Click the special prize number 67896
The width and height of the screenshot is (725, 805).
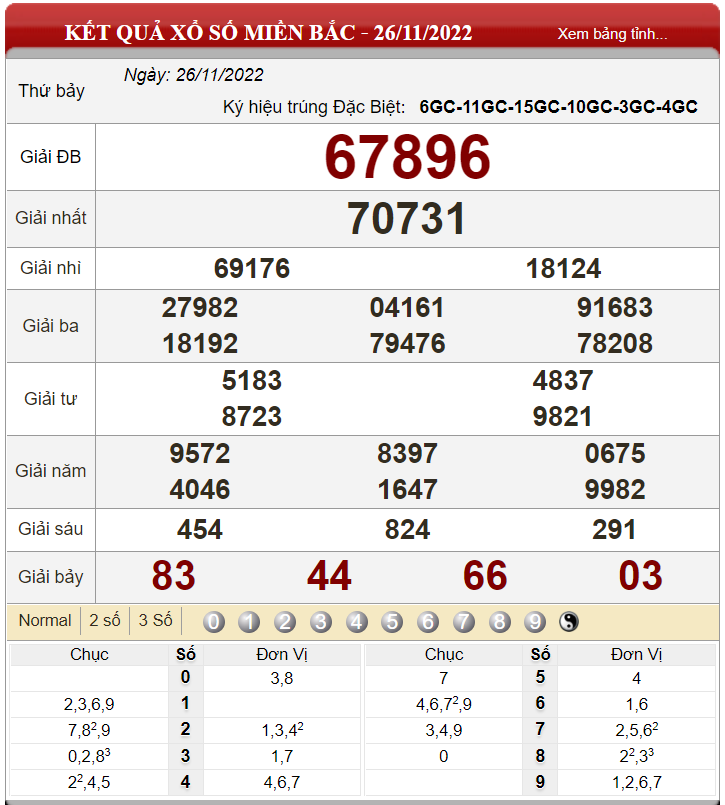click(407, 157)
